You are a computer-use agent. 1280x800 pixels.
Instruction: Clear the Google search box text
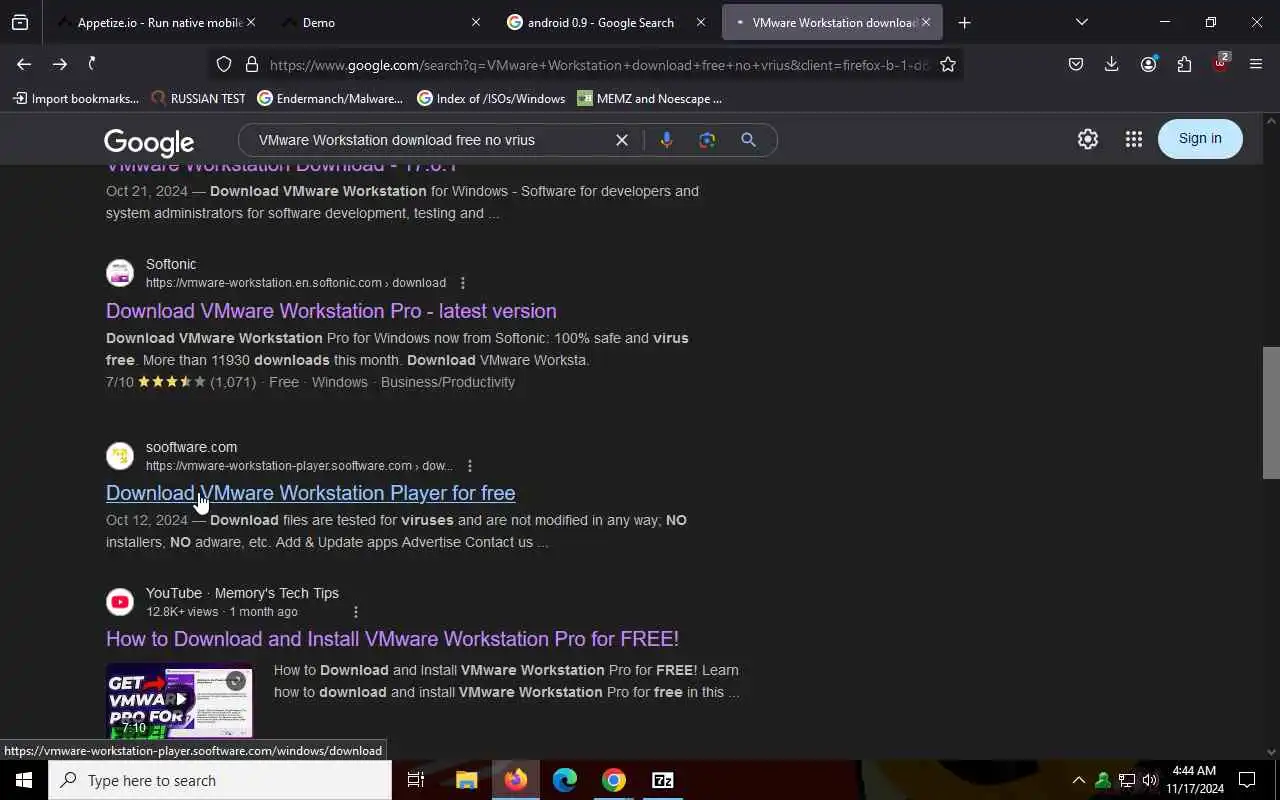tap(622, 140)
